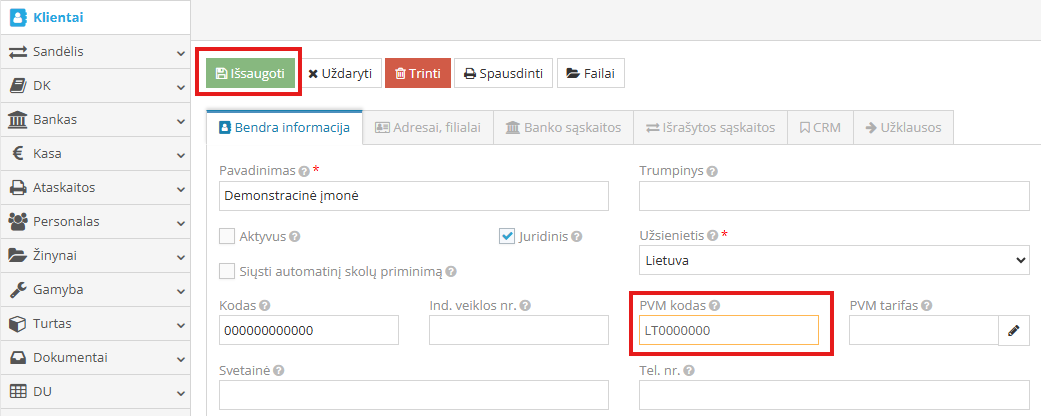Click the help icon beside Kodas label
The image size is (1041, 416).
pyautogui.click(x=263, y=306)
